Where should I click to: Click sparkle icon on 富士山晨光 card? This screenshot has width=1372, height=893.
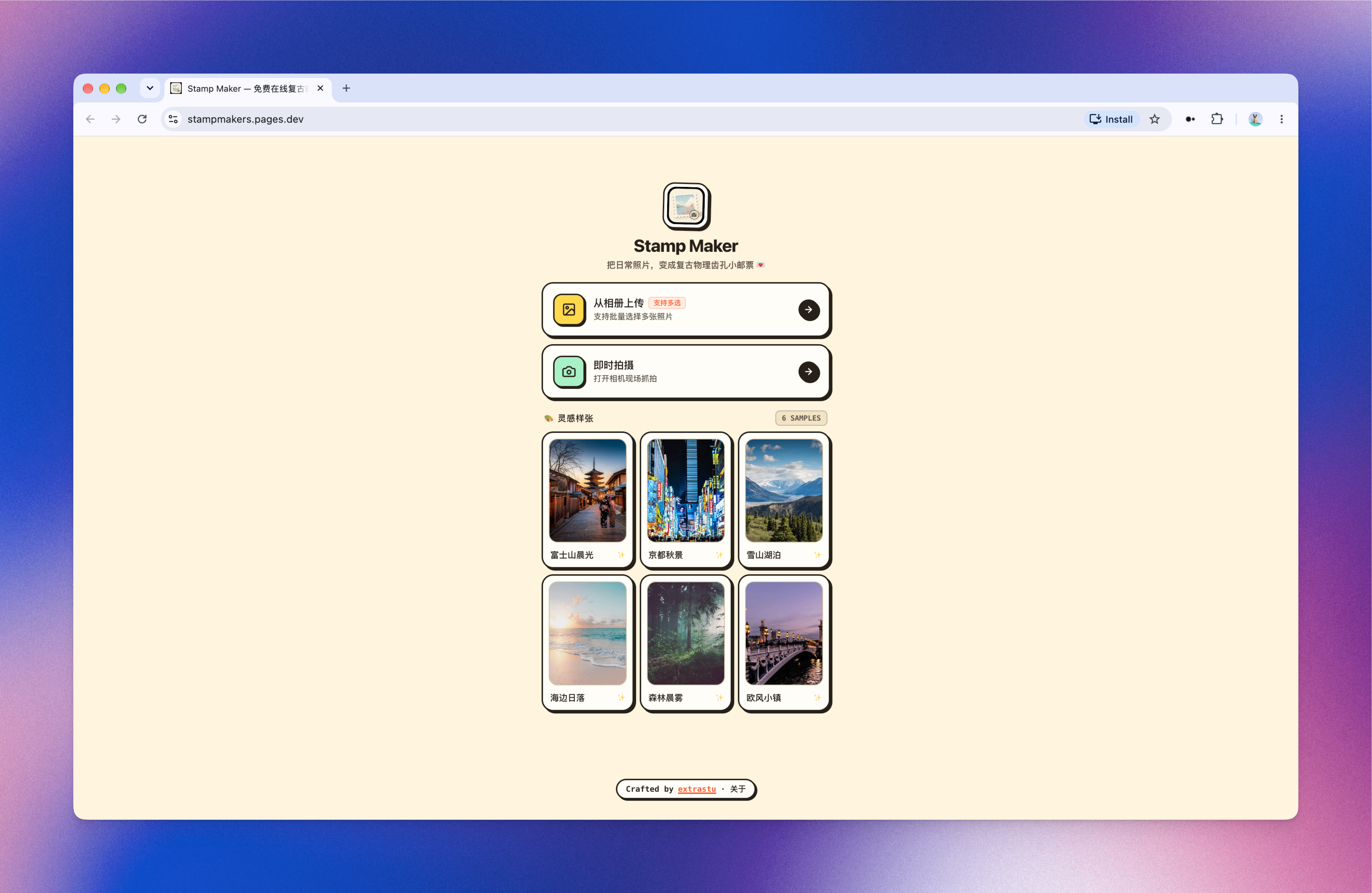(x=621, y=555)
